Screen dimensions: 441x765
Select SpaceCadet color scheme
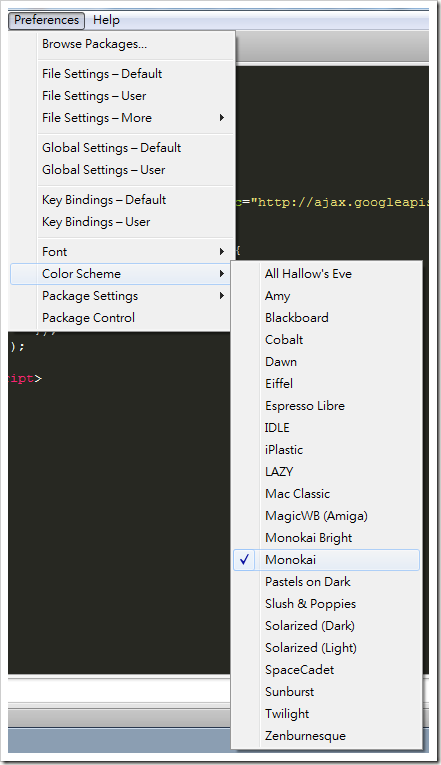(326, 670)
